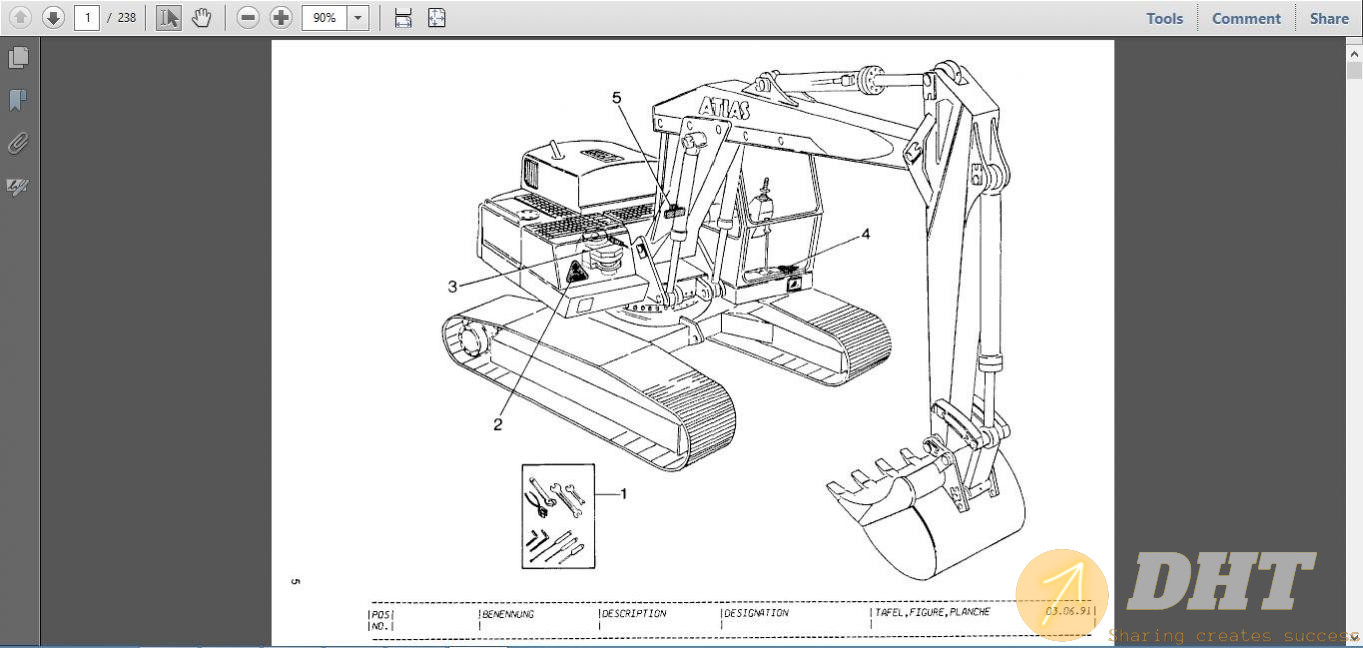
Task: Zoom out with the minus button
Action: 248,17
